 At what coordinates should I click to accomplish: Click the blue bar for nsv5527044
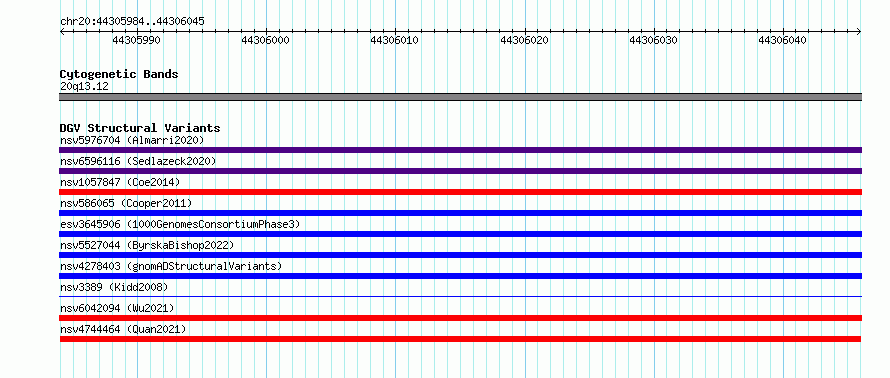point(460,255)
